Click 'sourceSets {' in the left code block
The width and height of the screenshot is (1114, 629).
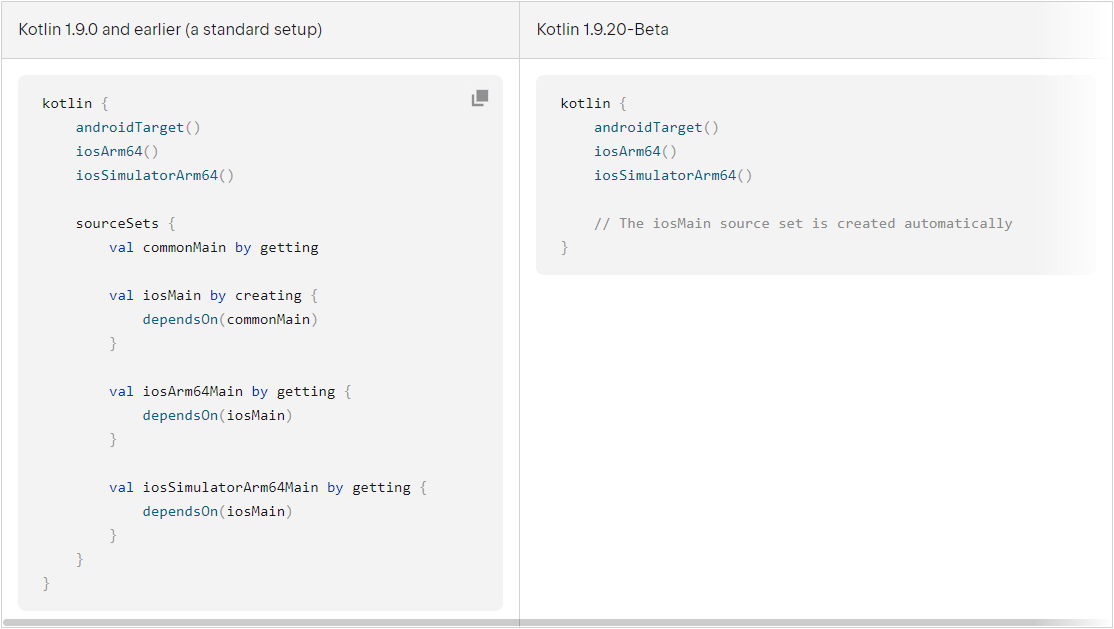(x=126, y=223)
